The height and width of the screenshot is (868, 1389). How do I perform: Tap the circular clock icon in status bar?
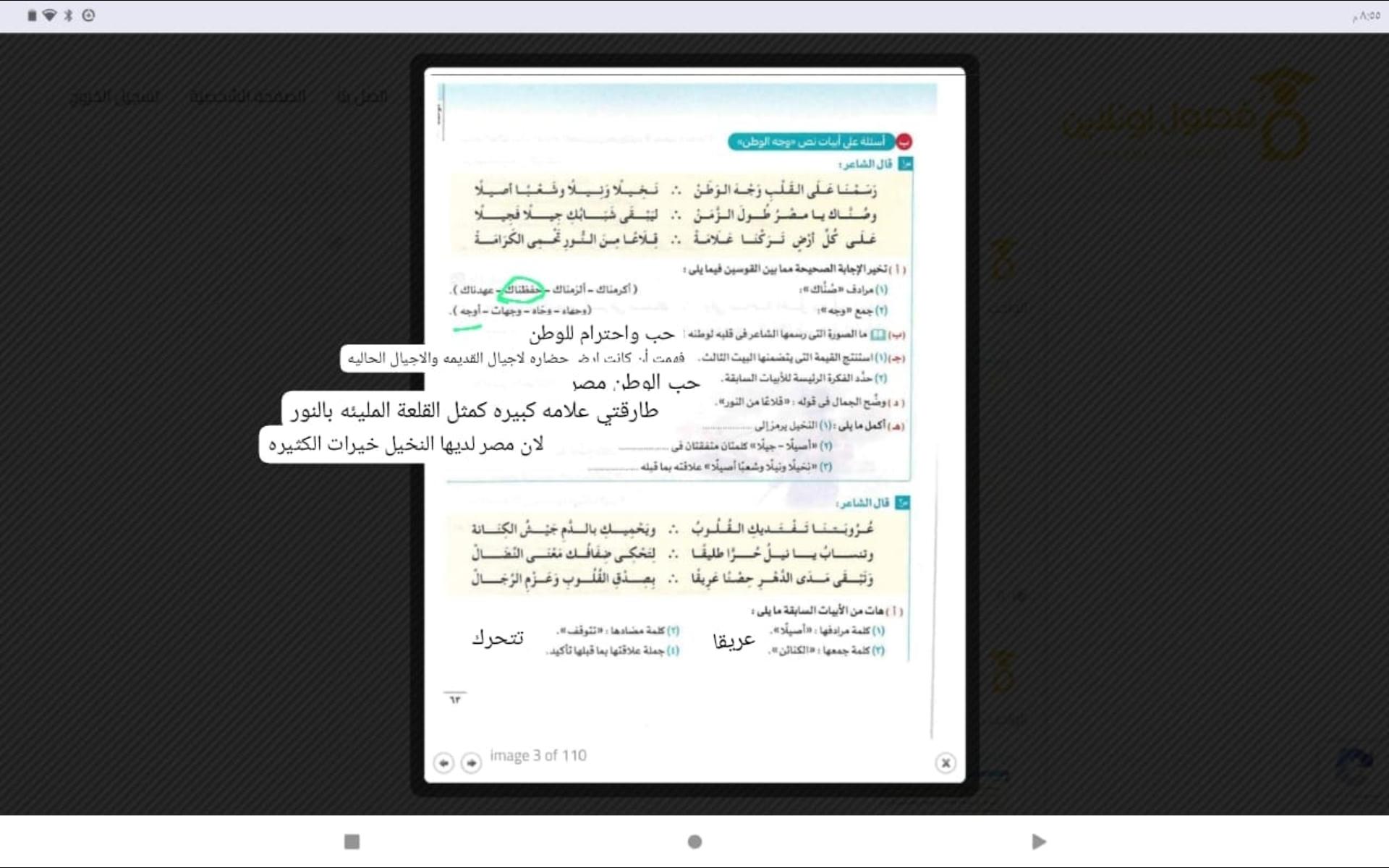tap(88, 15)
